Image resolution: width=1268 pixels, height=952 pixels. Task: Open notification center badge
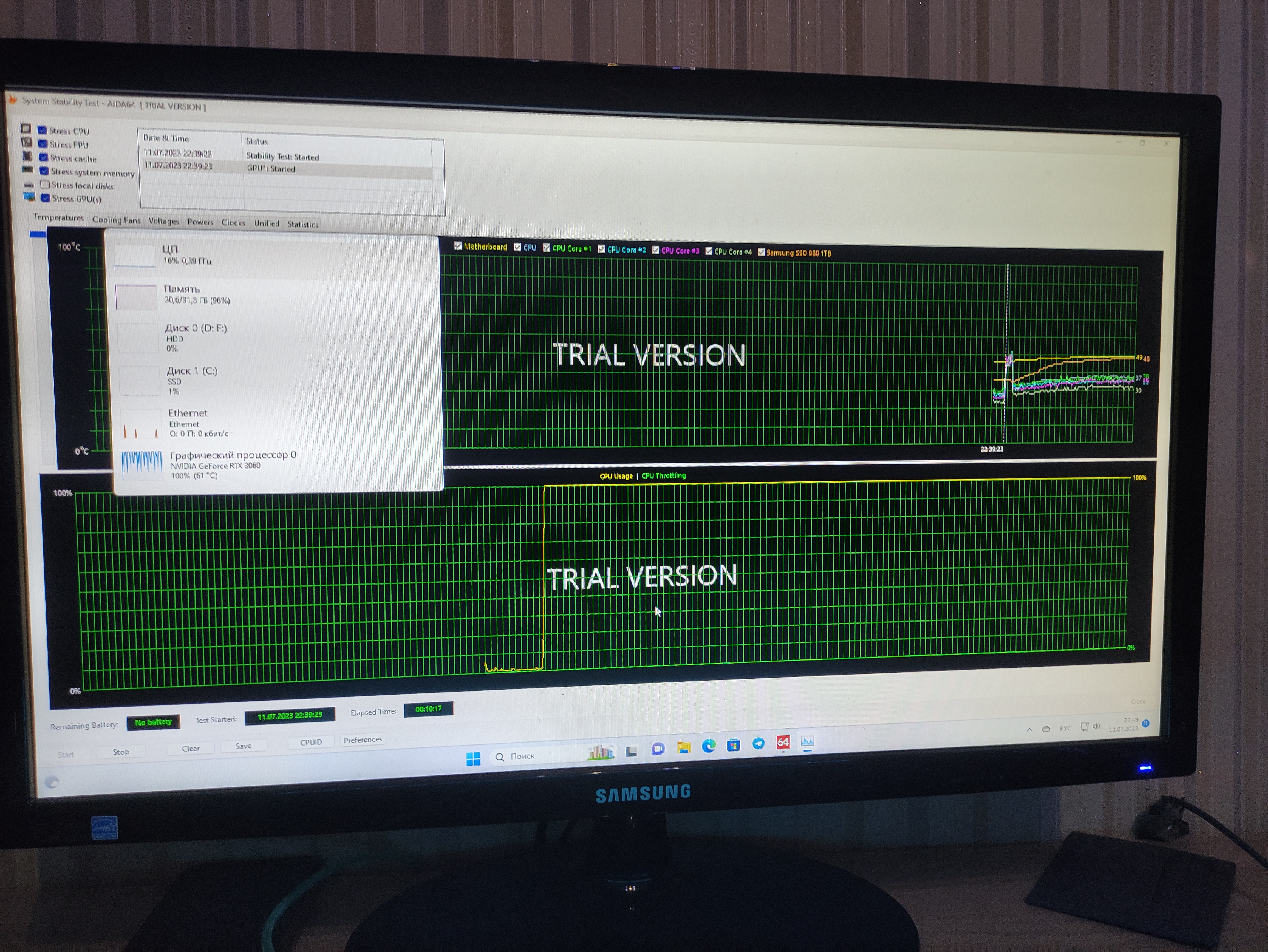[1146, 723]
